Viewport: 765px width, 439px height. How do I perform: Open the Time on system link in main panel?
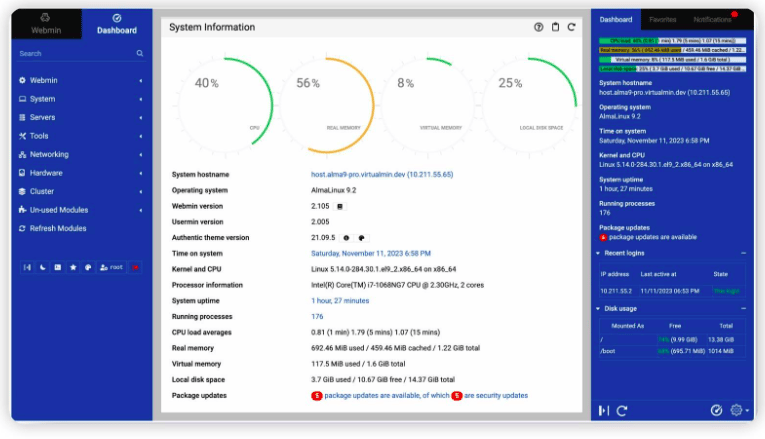coord(371,253)
